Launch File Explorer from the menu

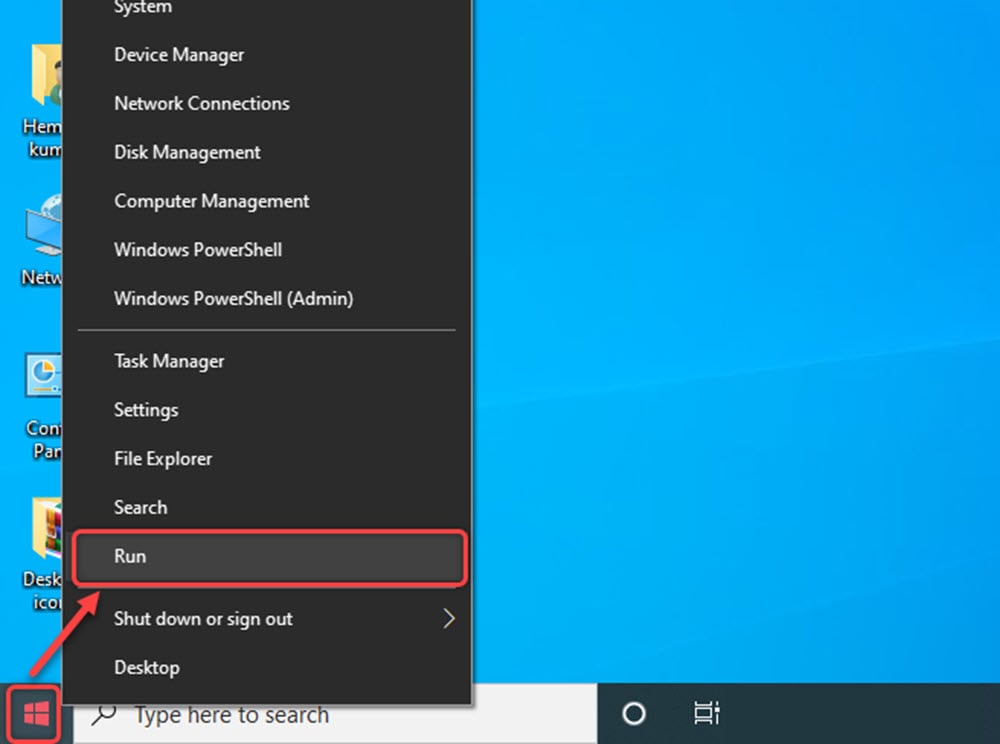[x=267, y=458]
